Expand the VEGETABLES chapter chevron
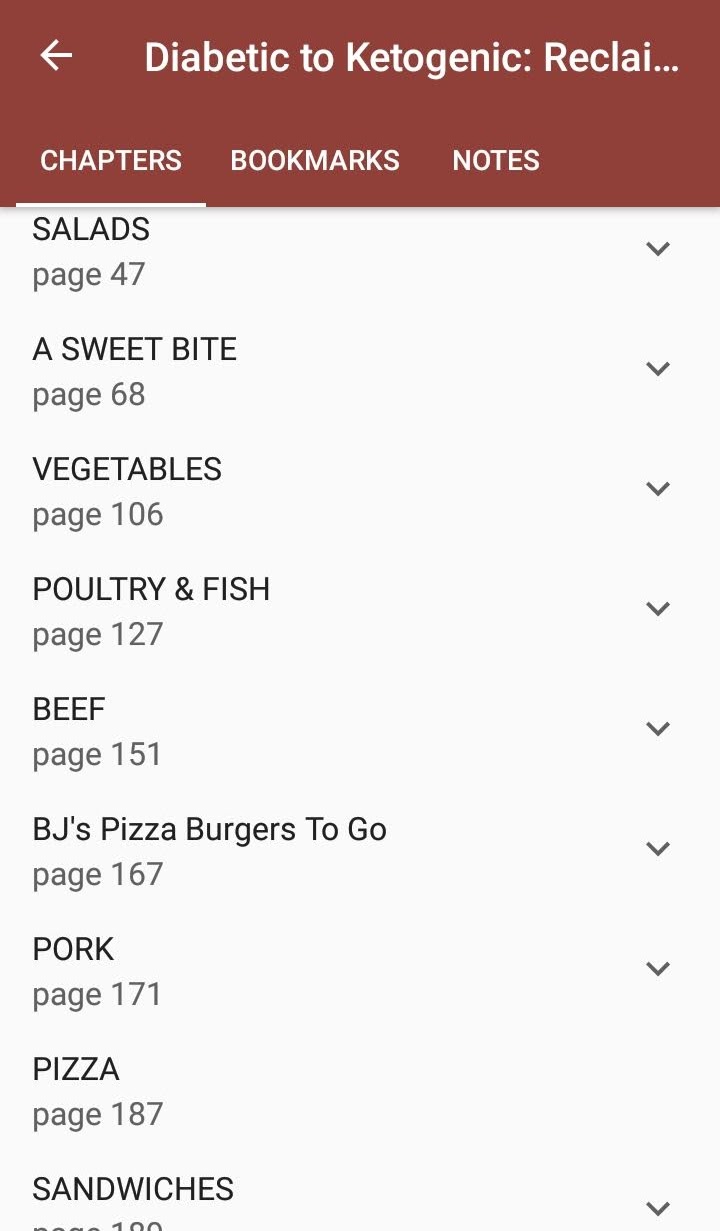The image size is (720, 1231). point(657,489)
